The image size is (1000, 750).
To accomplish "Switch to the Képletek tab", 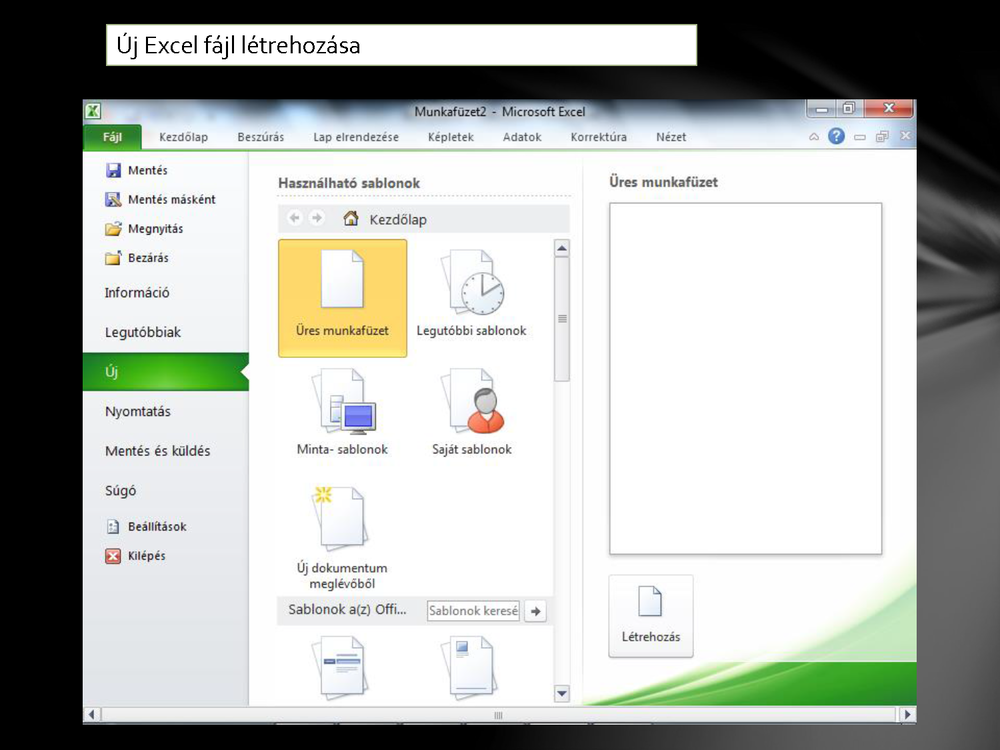I will (451, 137).
